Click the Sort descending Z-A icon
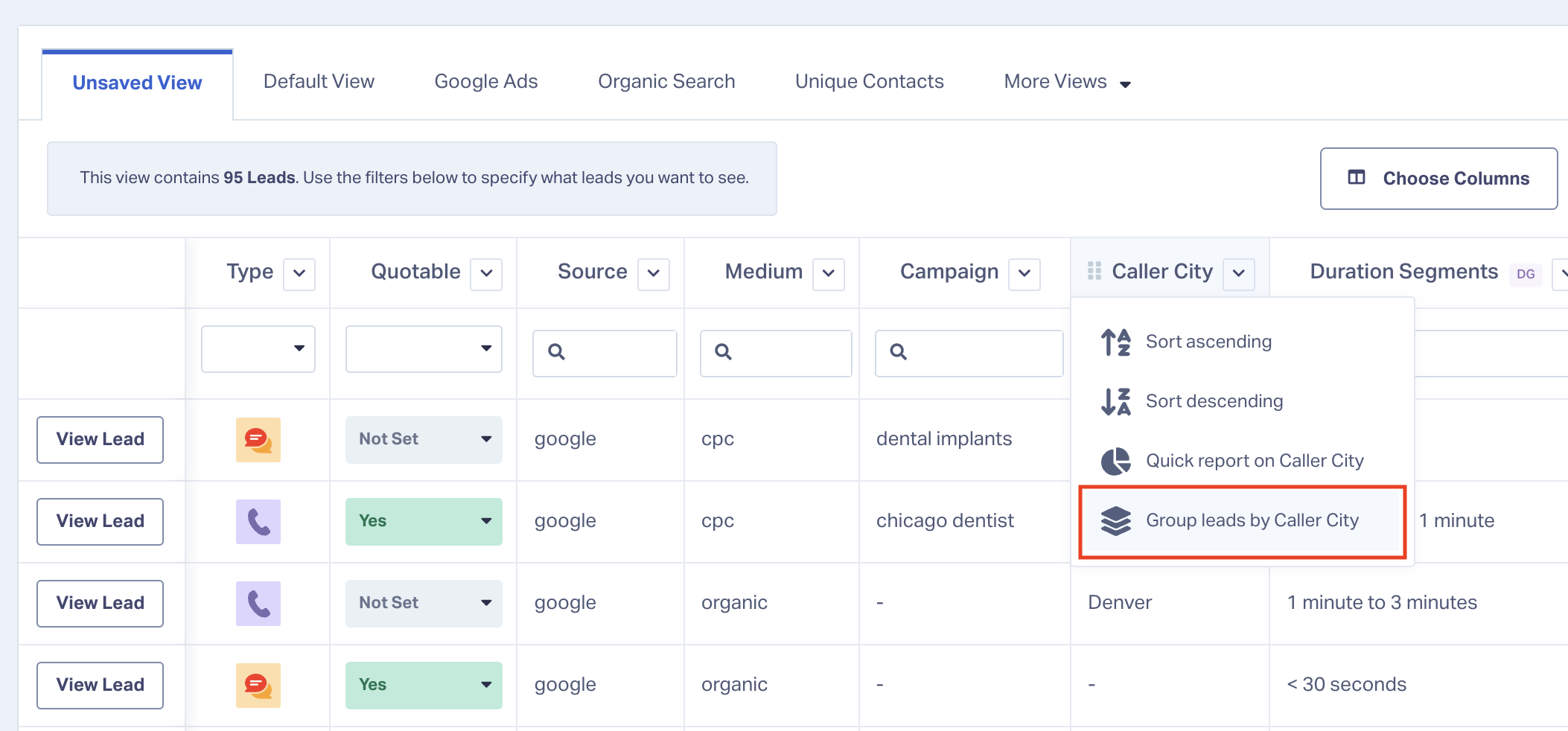 coord(1115,401)
